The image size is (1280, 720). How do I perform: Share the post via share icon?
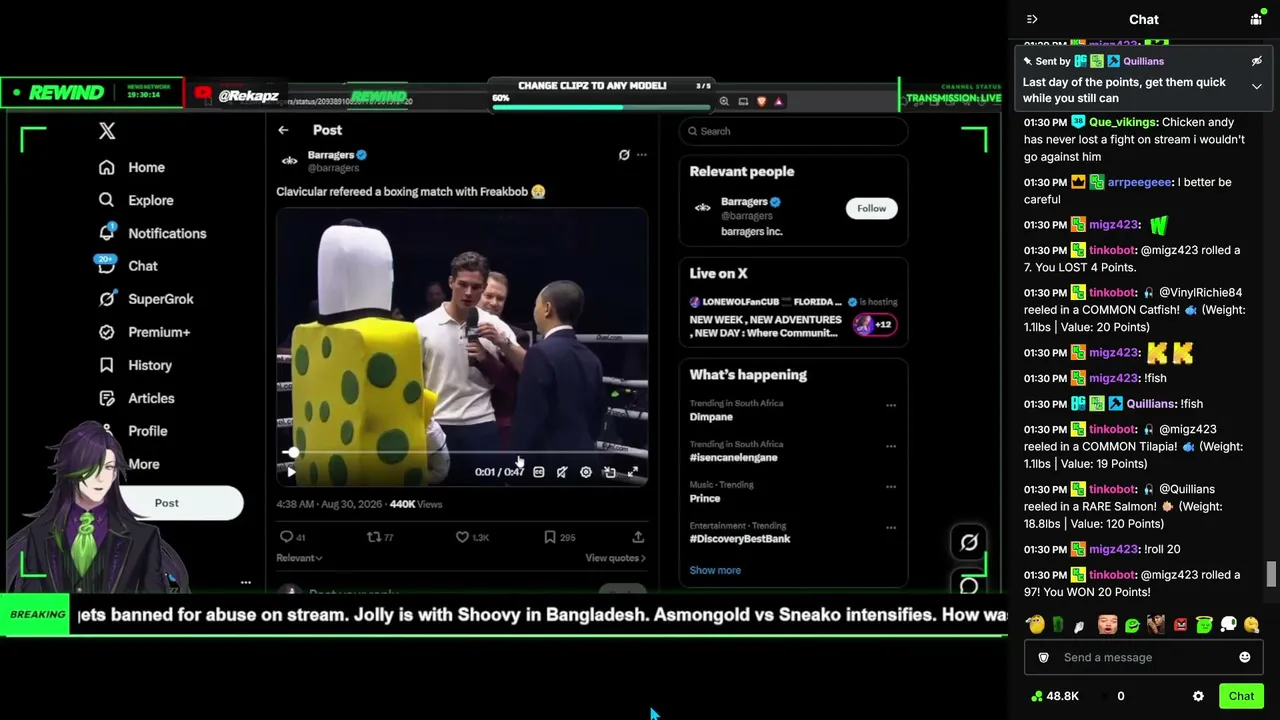point(638,537)
